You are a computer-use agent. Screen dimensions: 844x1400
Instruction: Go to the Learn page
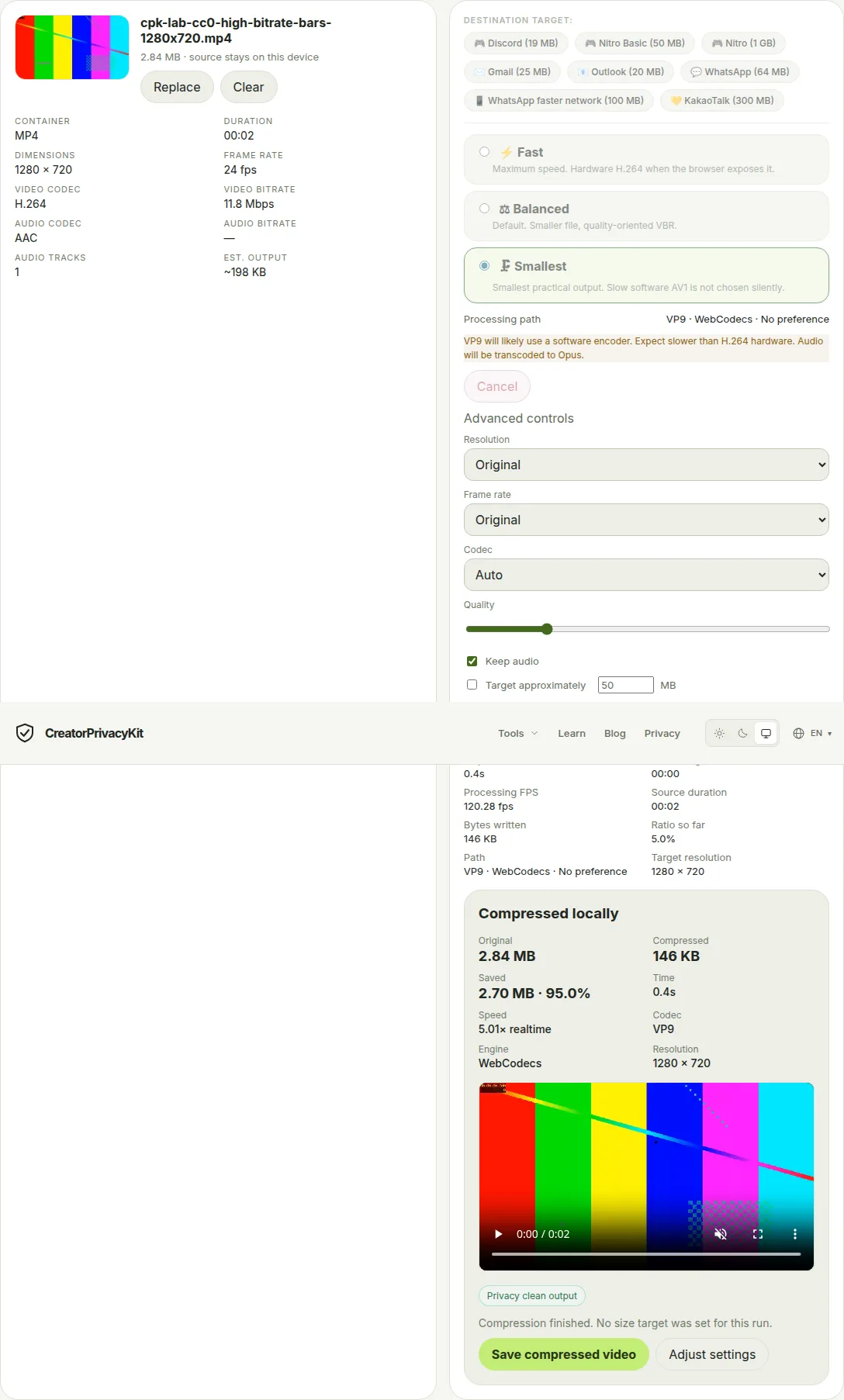click(x=572, y=733)
